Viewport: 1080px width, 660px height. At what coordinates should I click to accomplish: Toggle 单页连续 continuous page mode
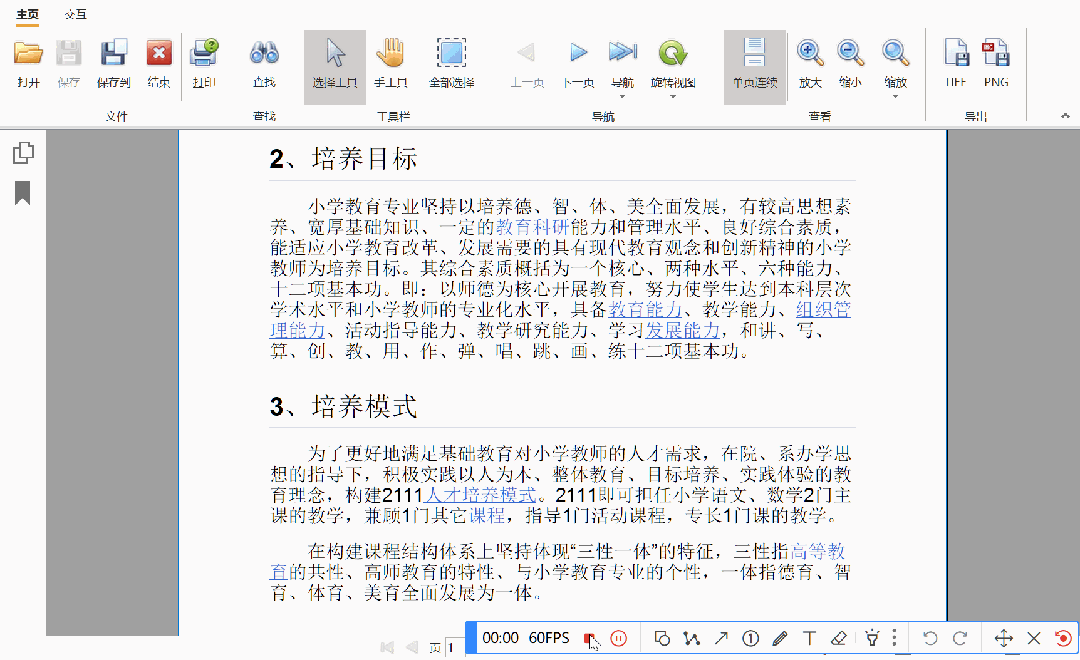pyautogui.click(x=755, y=67)
